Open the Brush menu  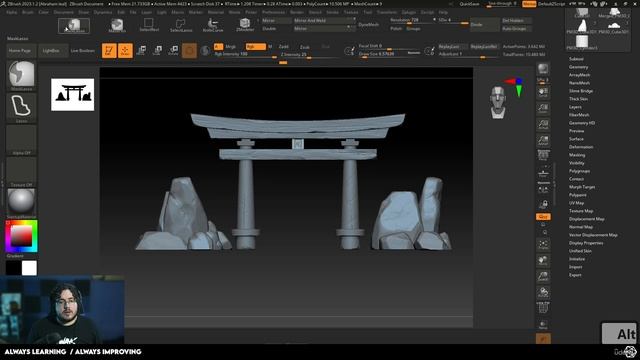point(28,12)
